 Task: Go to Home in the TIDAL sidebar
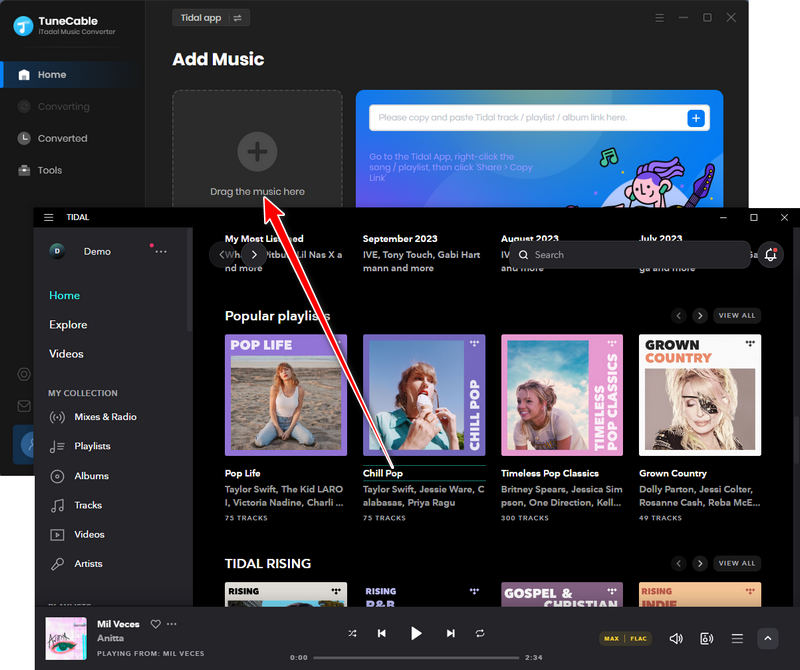(x=64, y=295)
